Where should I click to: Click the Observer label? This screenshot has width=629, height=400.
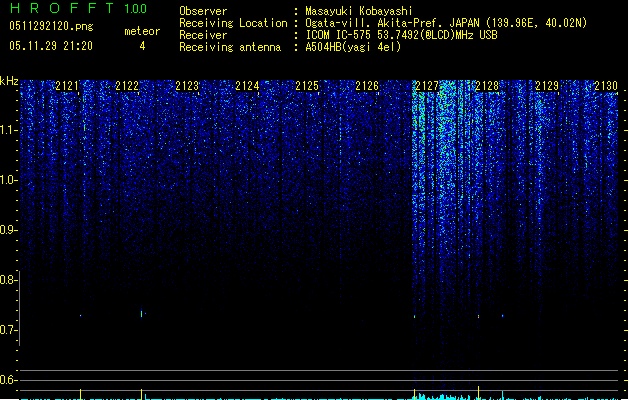203,11
